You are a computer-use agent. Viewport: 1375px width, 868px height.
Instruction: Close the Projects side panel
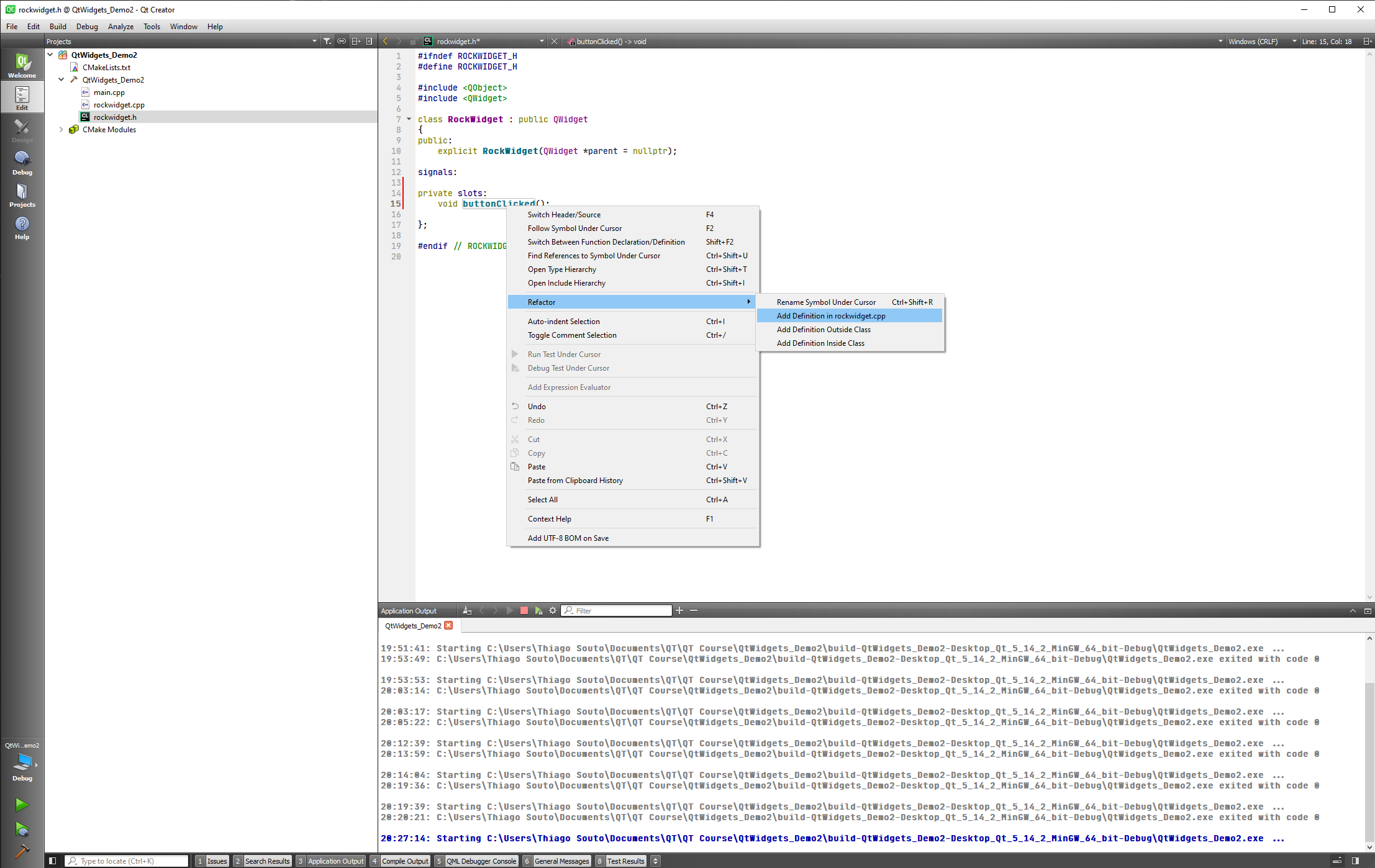(x=370, y=42)
